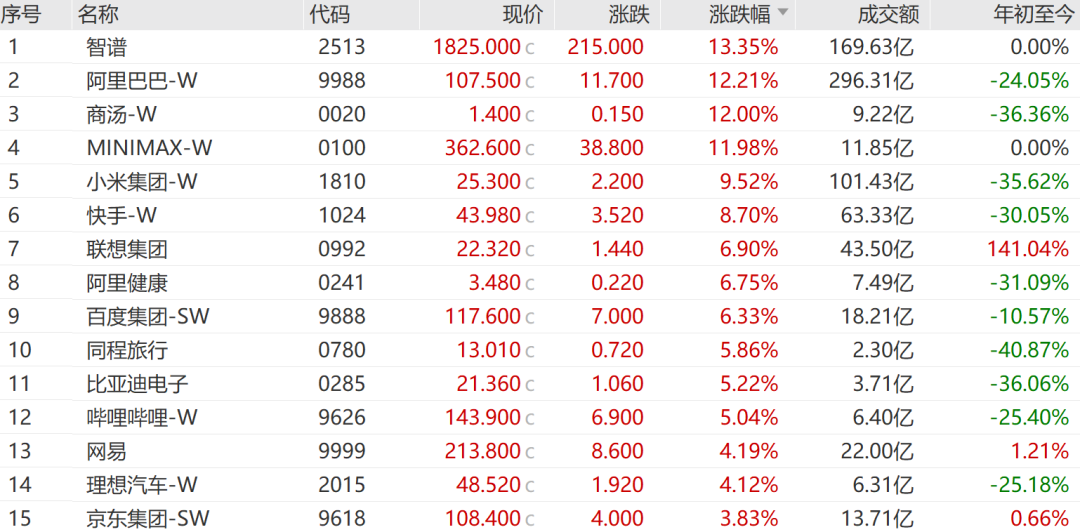Click the 序号 column header

pos(21,13)
